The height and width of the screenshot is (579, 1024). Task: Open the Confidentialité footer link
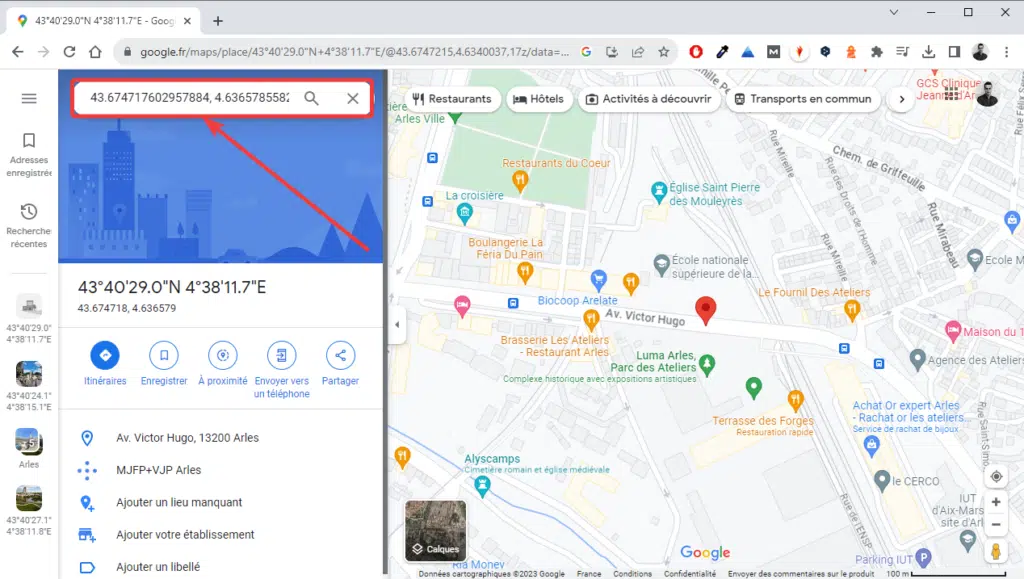[690, 574]
